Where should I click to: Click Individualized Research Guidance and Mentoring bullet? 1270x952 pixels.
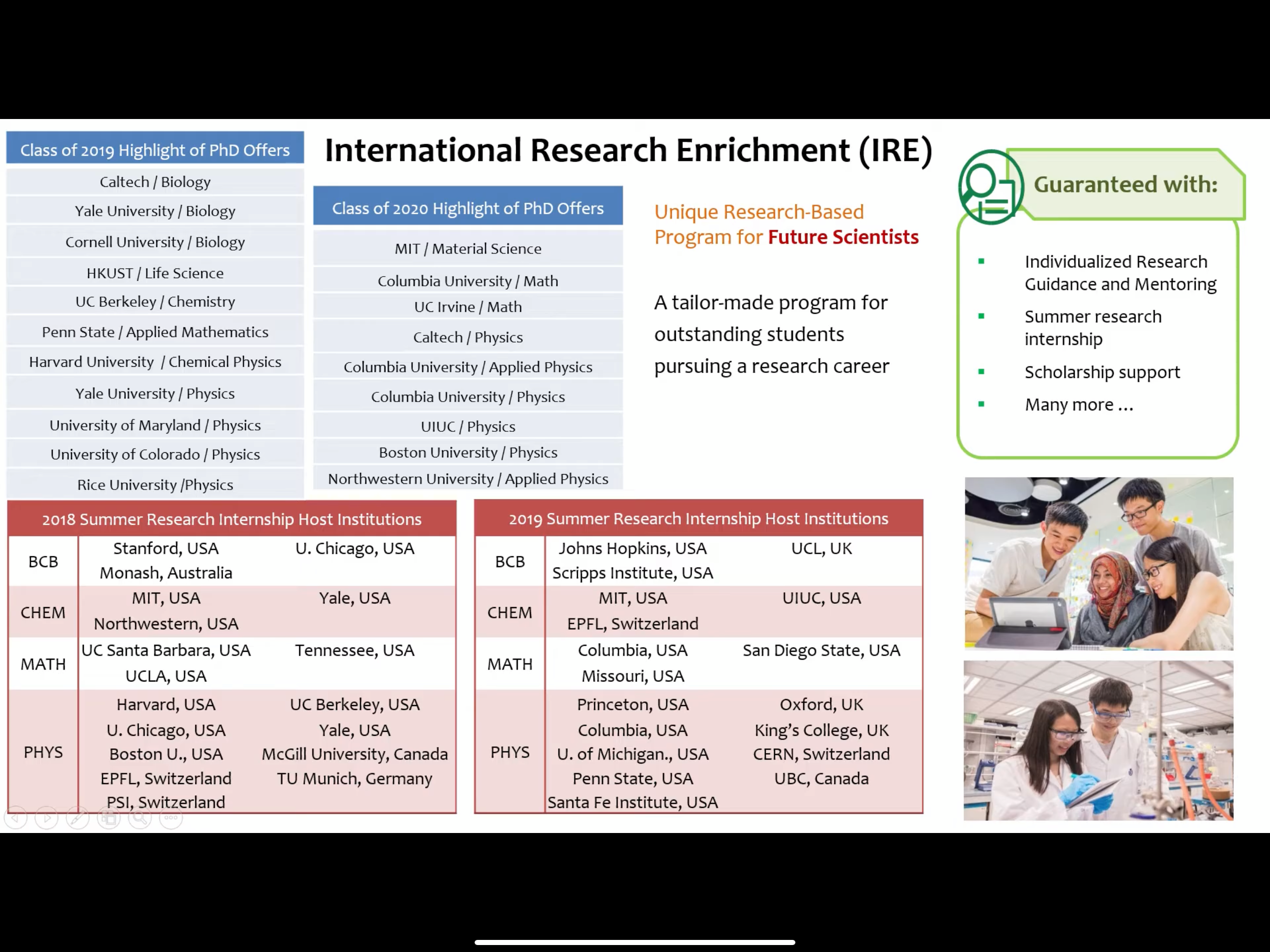[x=1120, y=273]
